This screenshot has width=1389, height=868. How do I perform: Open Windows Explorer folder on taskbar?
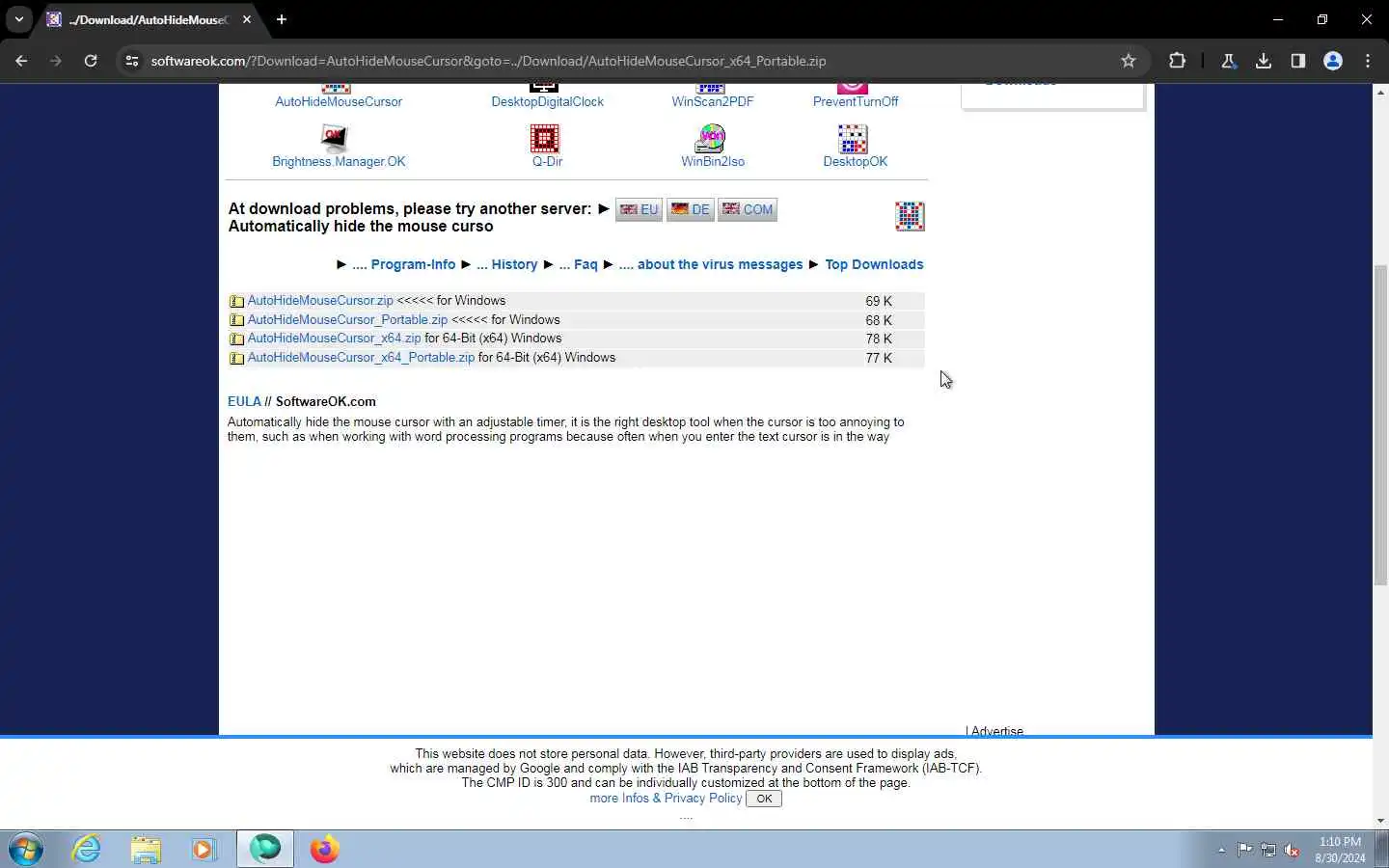146,850
